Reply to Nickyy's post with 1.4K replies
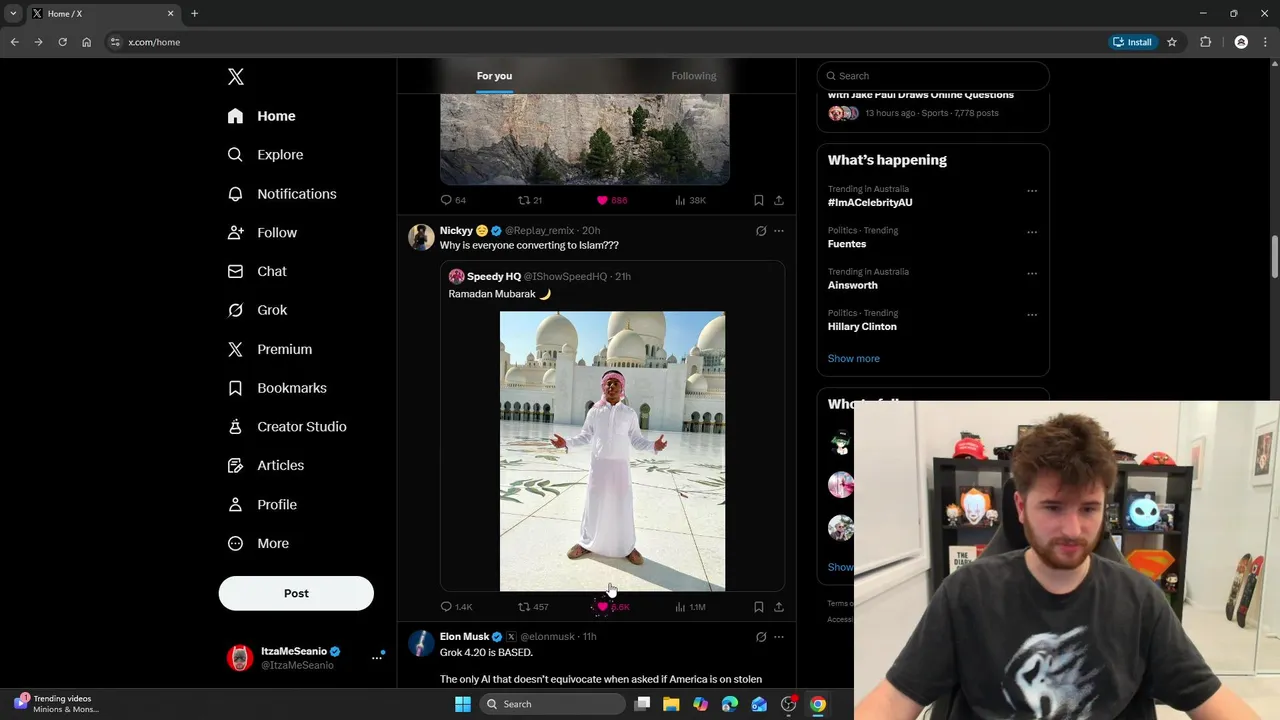This screenshot has height=720, width=1280. [x=456, y=607]
